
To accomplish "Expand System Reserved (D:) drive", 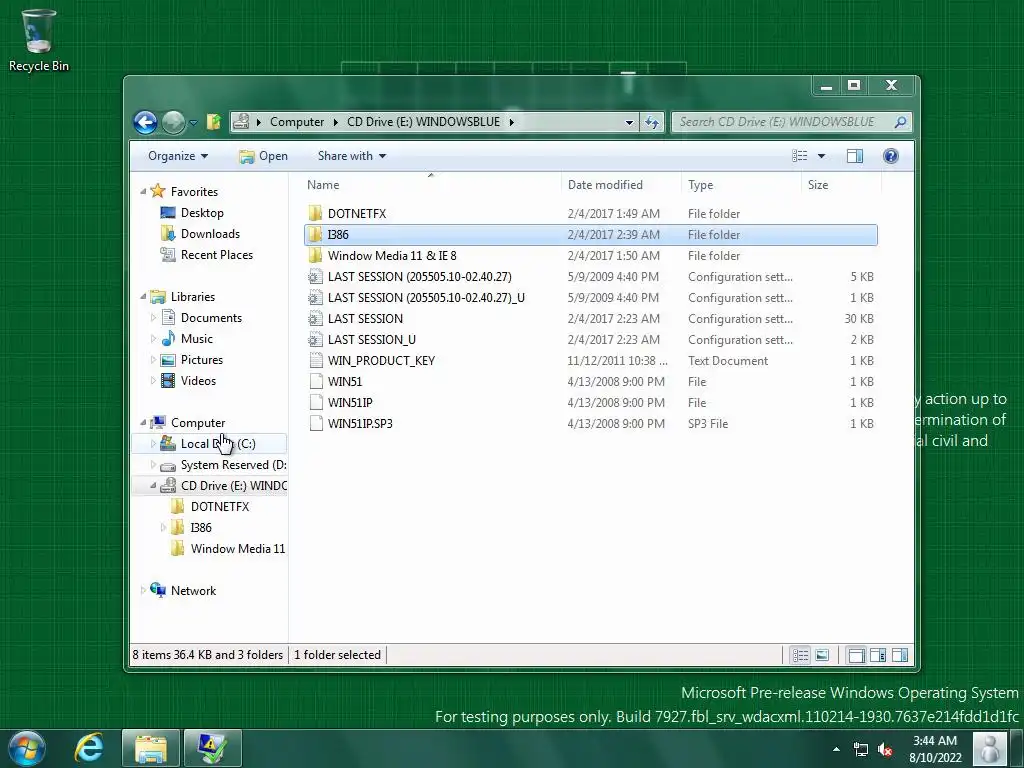I will click(153, 464).
